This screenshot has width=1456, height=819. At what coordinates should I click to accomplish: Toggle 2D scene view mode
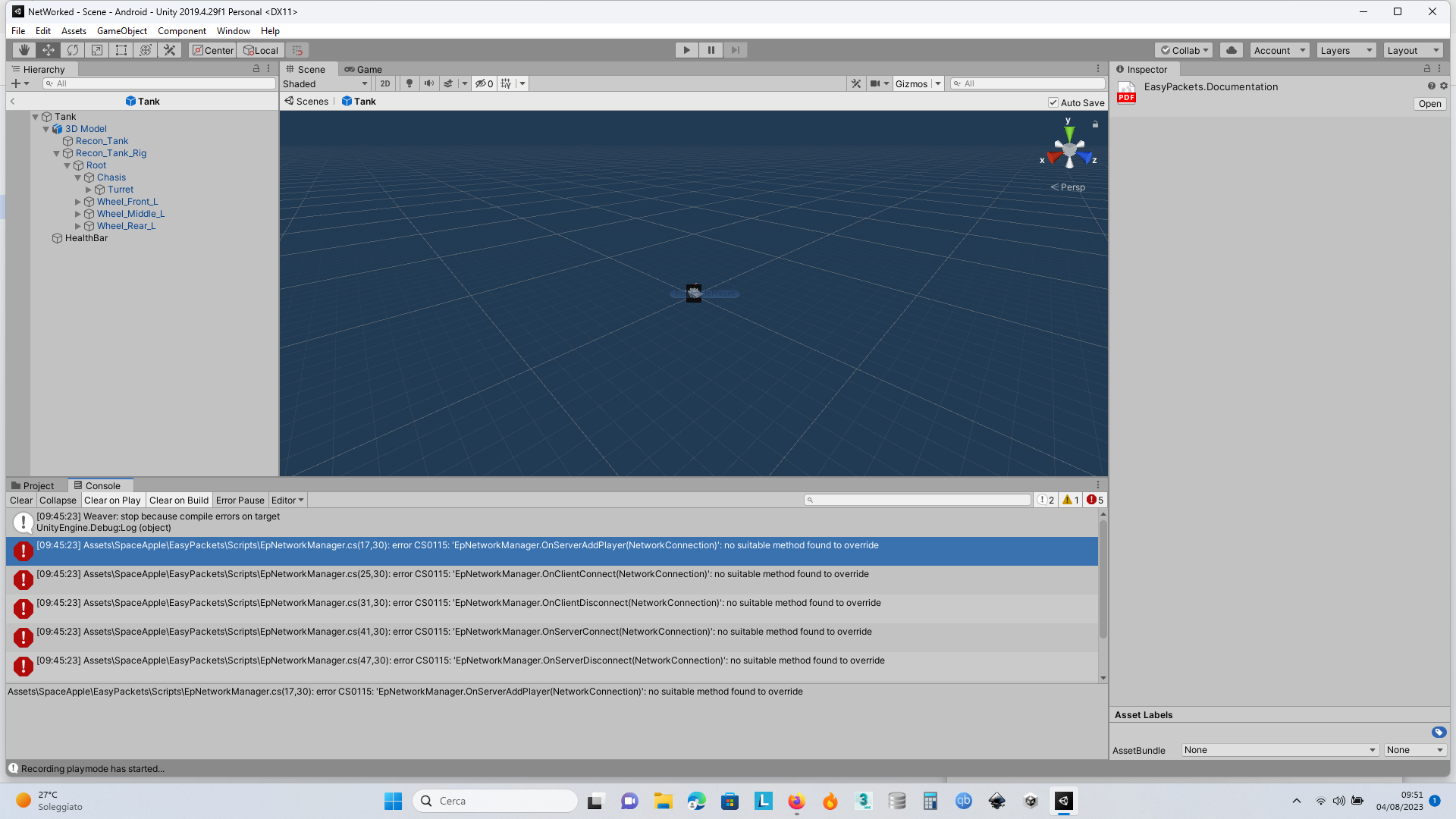tap(385, 83)
